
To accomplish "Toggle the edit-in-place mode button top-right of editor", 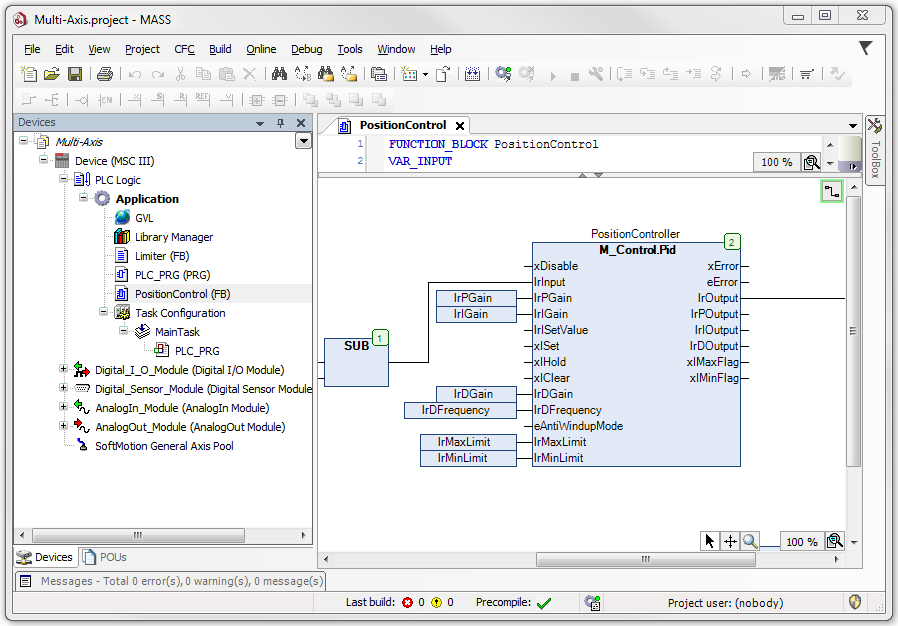I will tap(831, 191).
